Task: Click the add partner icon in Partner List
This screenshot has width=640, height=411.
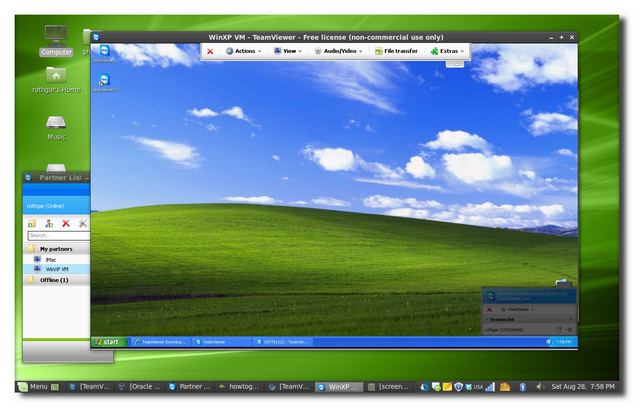Action: [x=49, y=223]
